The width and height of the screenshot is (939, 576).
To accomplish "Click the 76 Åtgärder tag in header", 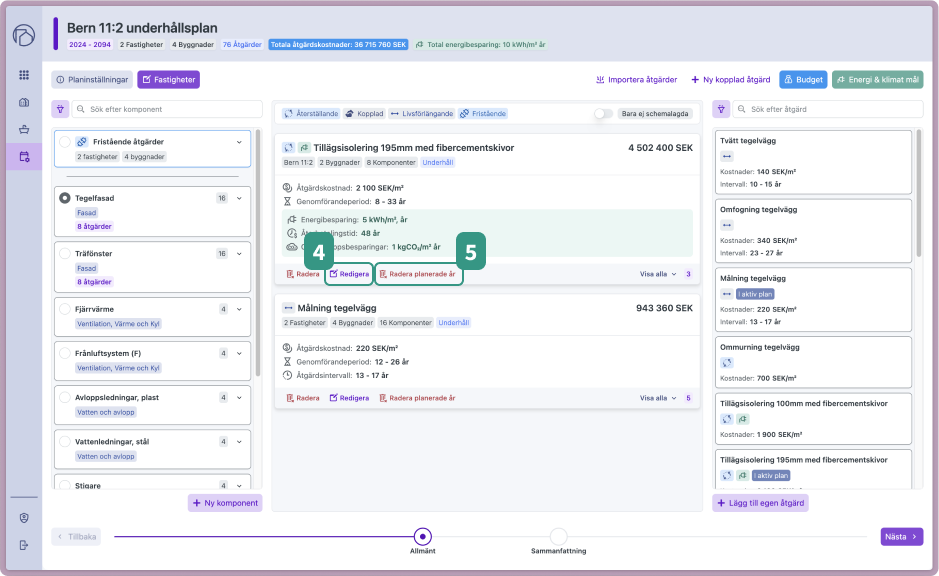I will [242, 45].
